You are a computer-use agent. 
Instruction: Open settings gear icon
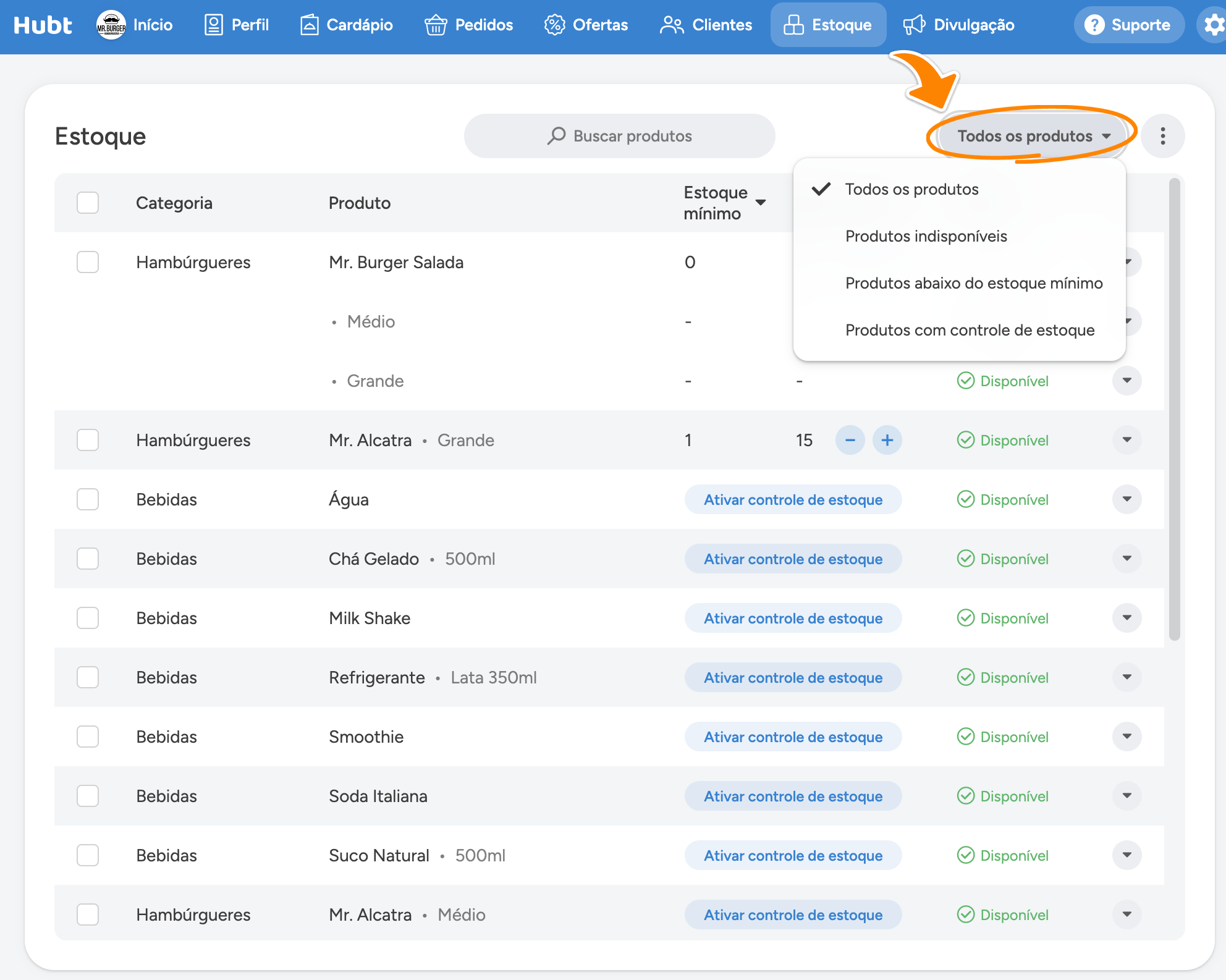tap(1214, 25)
